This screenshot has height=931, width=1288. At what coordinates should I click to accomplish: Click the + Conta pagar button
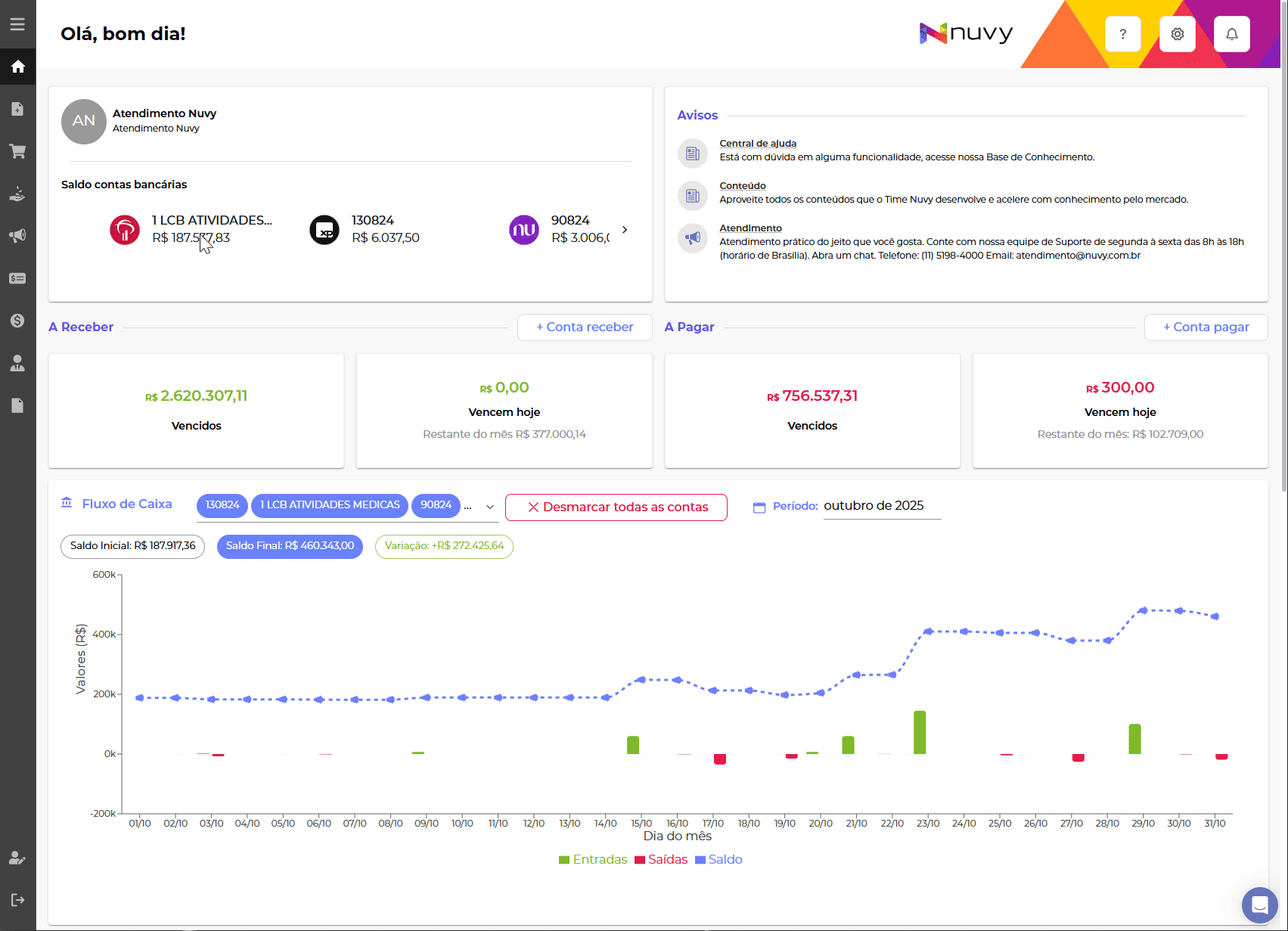1206,327
